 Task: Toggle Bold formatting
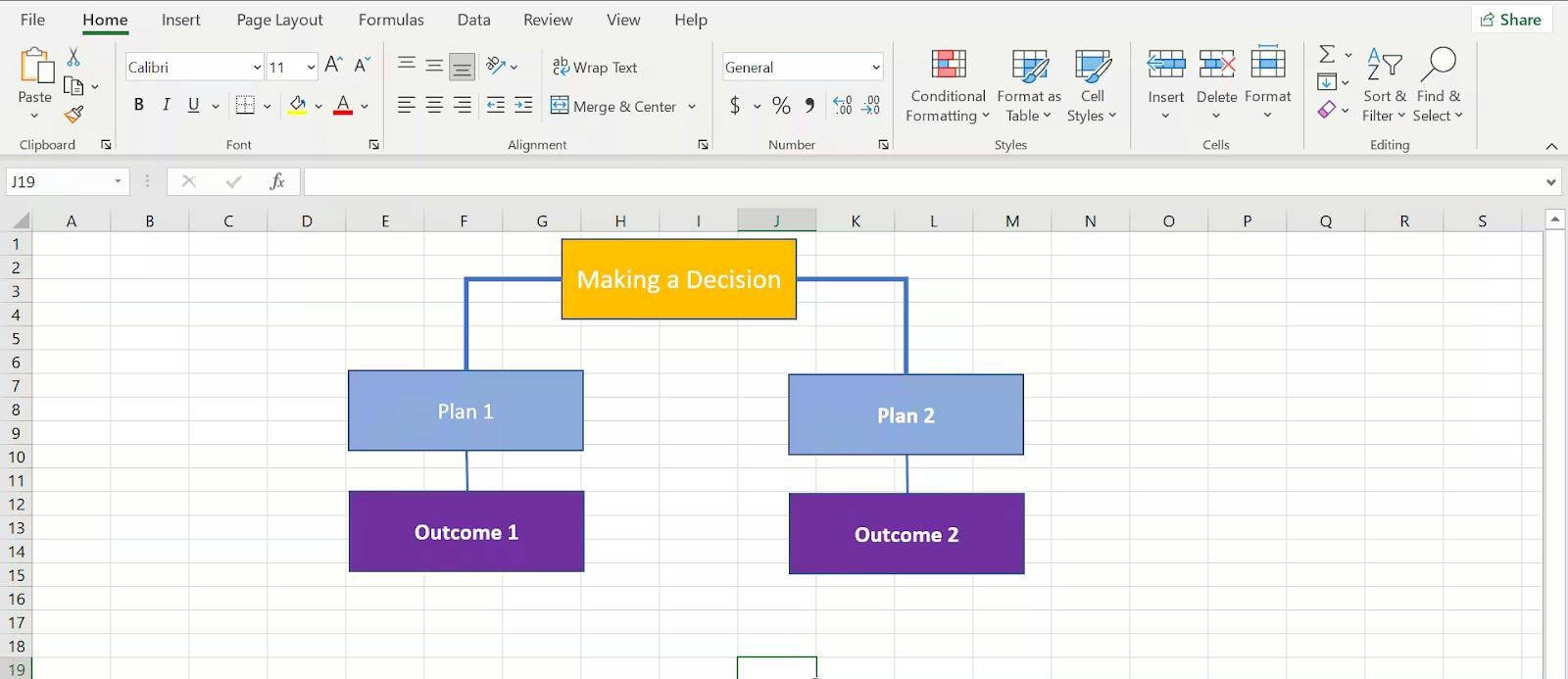click(139, 105)
